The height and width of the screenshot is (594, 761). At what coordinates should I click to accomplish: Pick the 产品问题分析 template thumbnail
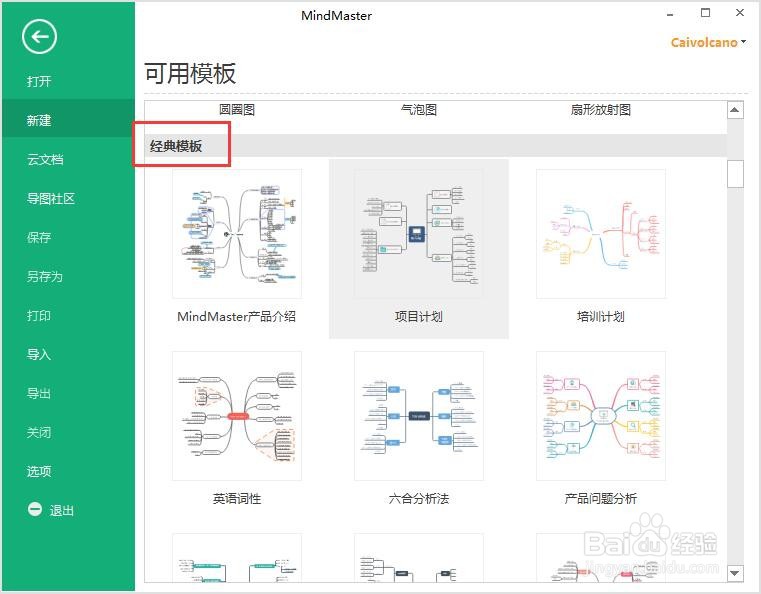pyautogui.click(x=601, y=416)
